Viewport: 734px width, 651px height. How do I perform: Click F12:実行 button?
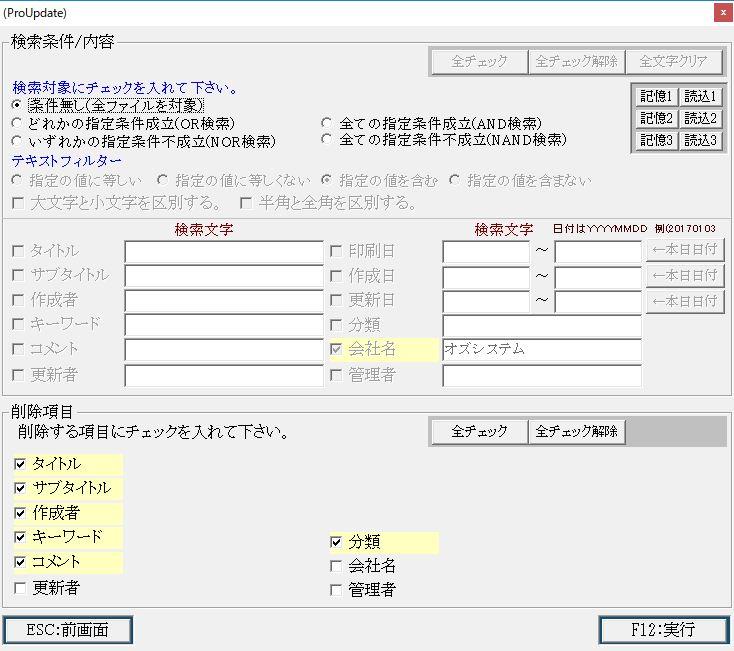(x=664, y=630)
